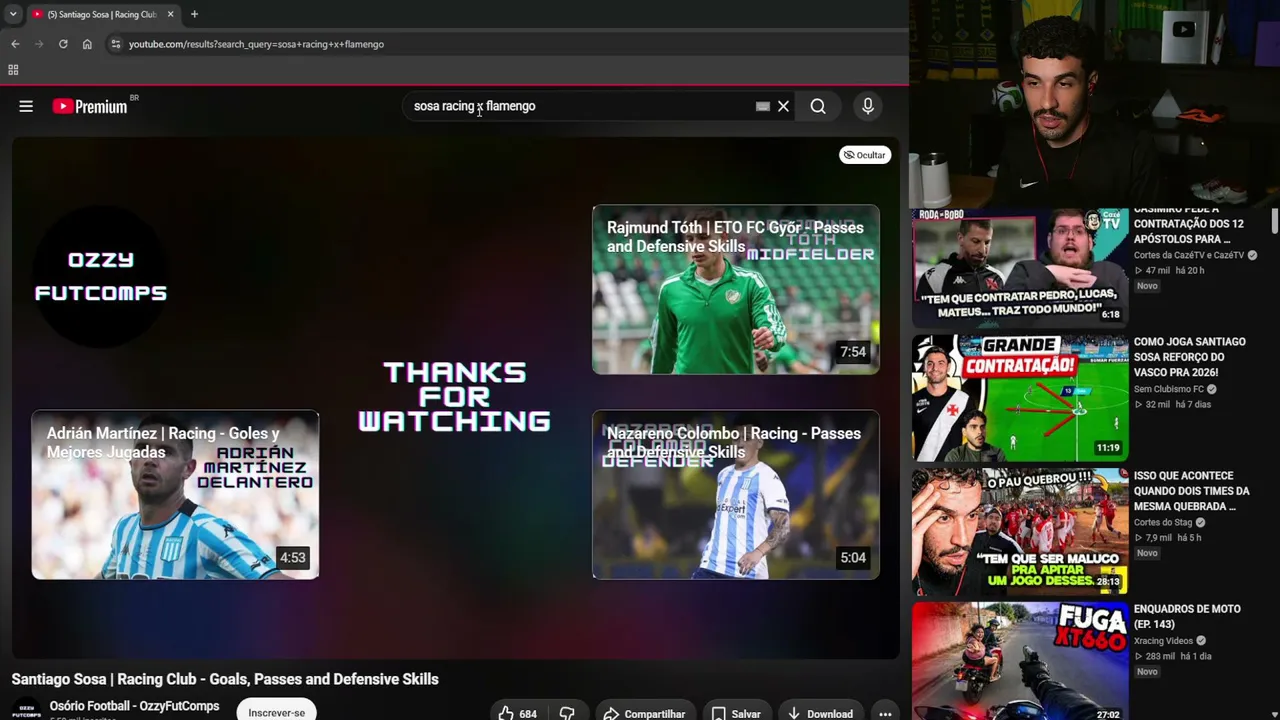Open title 'ISSO QUE ACONTECE QUANDO DOIS TIMES'
1280x720 pixels.
1192,491
